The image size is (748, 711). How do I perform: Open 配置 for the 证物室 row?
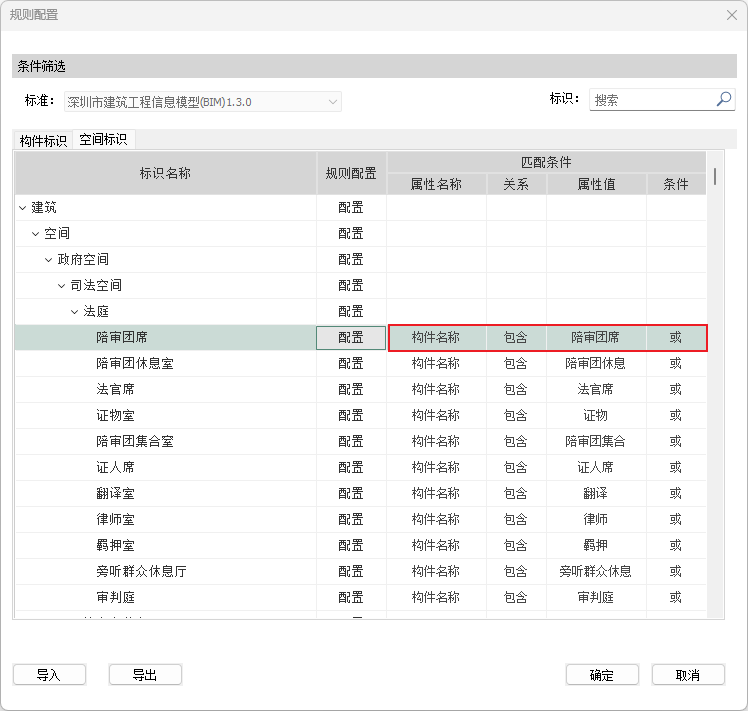tap(351, 416)
